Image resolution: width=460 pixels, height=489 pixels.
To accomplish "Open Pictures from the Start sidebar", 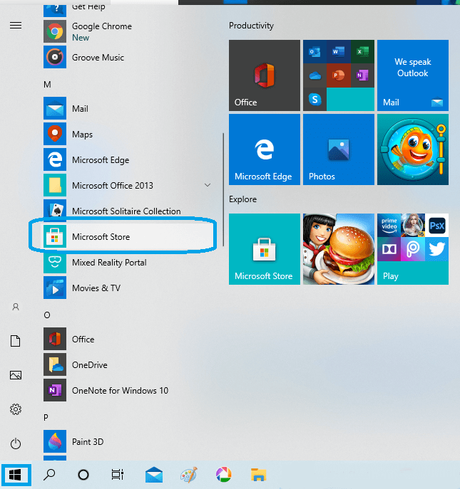I will [x=16, y=375].
